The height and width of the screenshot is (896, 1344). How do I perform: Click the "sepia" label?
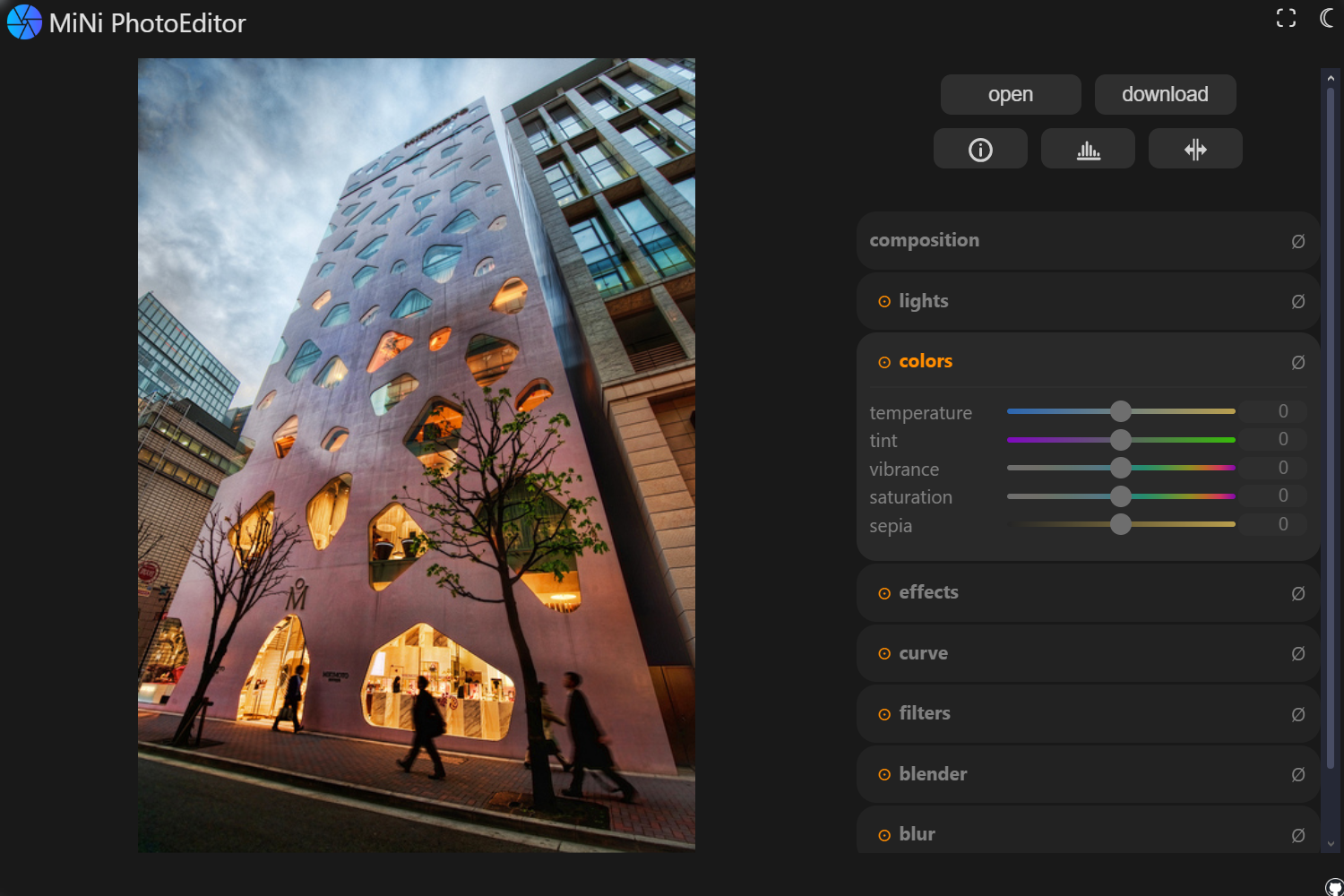[891, 526]
